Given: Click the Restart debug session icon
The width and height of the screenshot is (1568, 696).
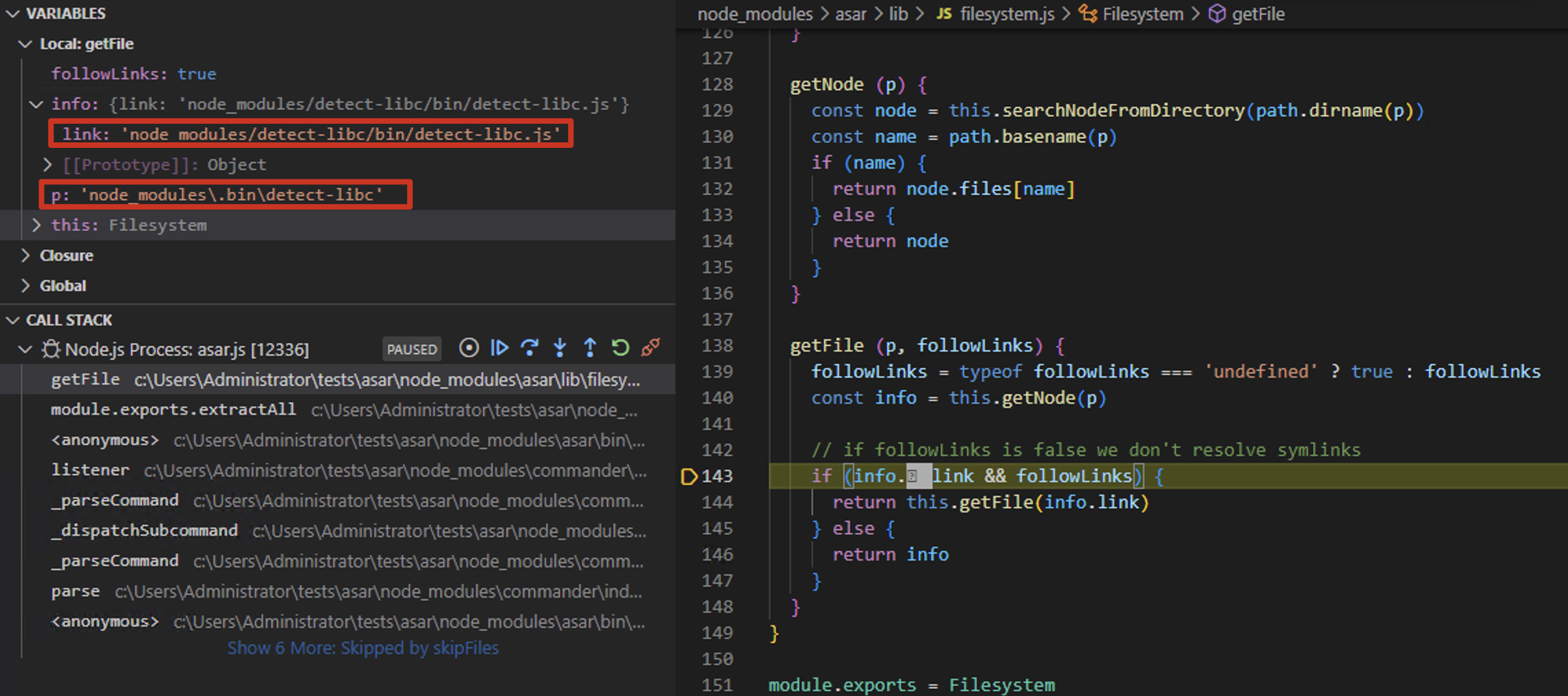Looking at the screenshot, I should (x=620, y=348).
